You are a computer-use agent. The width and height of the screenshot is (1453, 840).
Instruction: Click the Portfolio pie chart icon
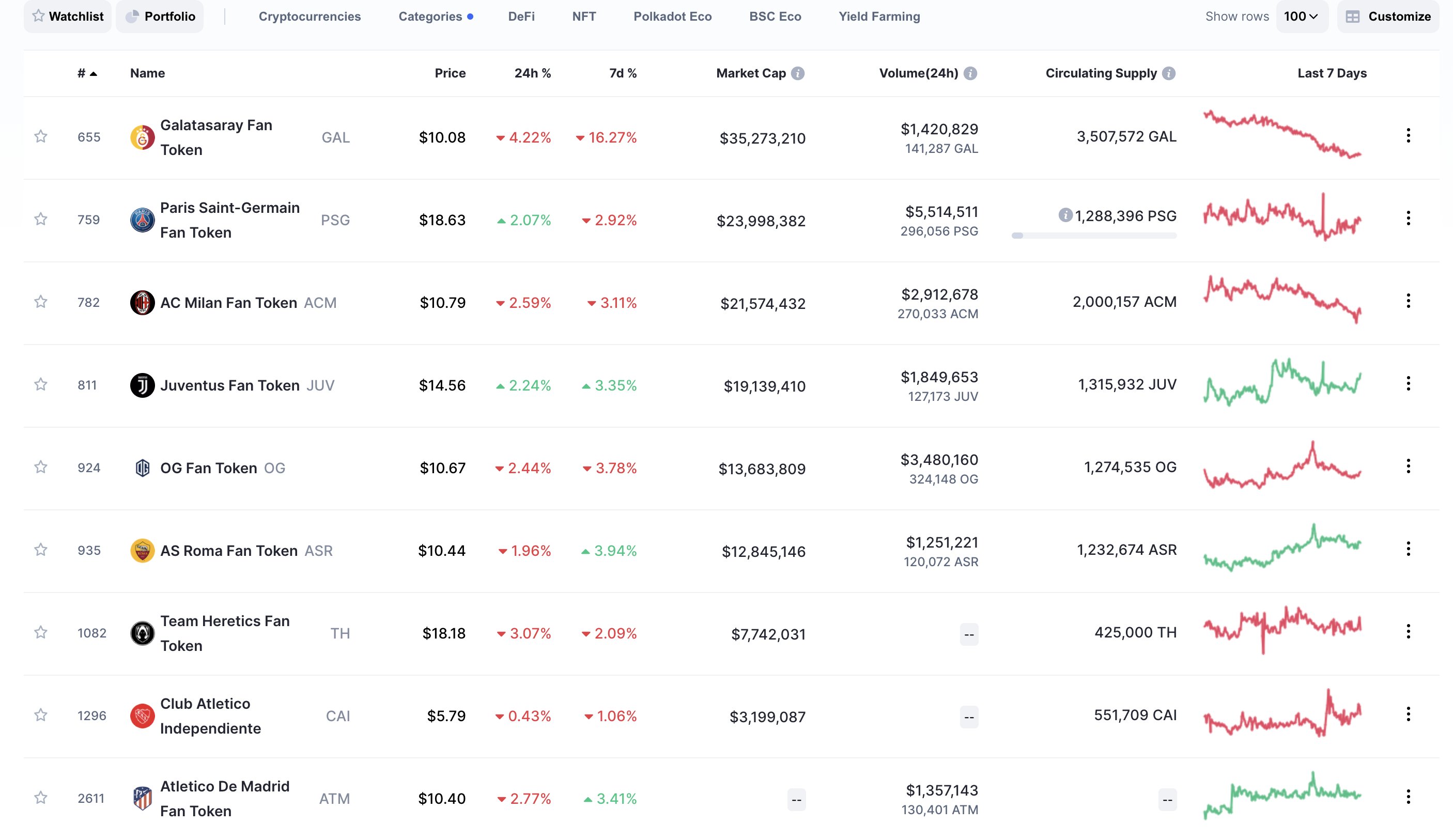[x=132, y=16]
